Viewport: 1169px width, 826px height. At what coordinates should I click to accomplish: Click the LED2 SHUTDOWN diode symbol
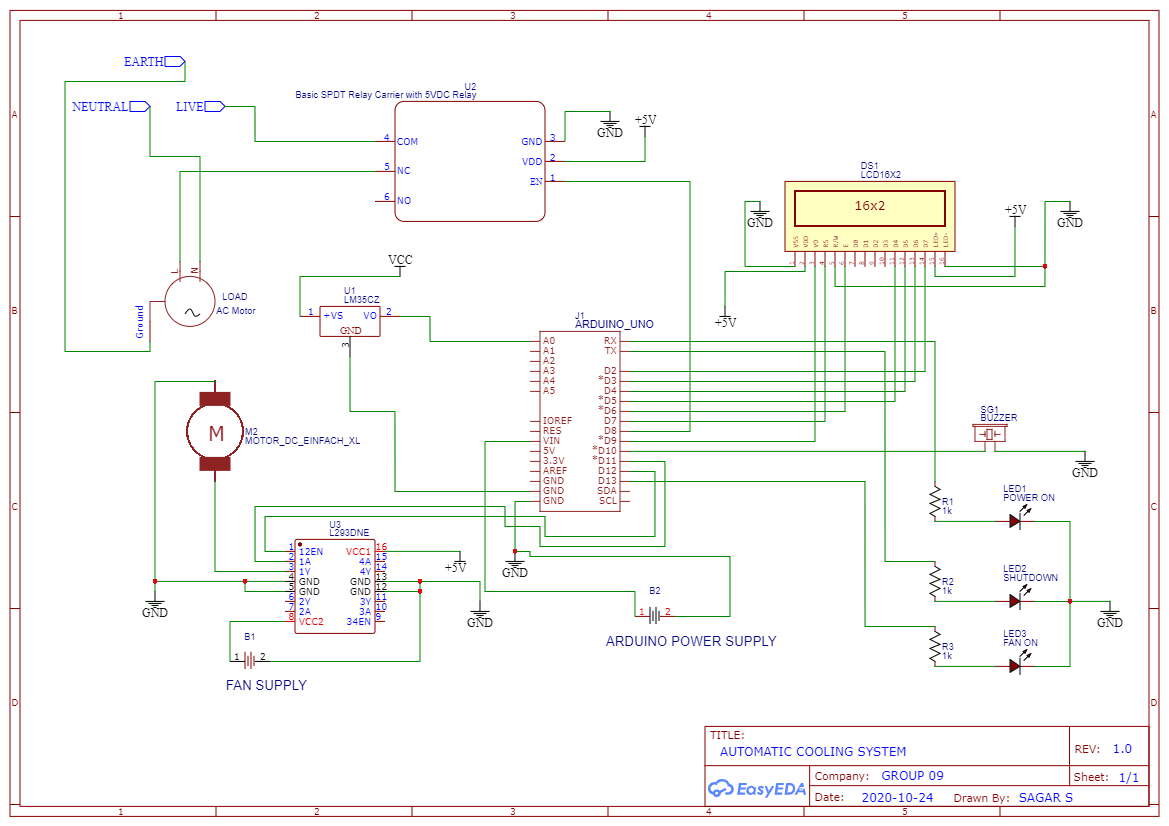1016,601
